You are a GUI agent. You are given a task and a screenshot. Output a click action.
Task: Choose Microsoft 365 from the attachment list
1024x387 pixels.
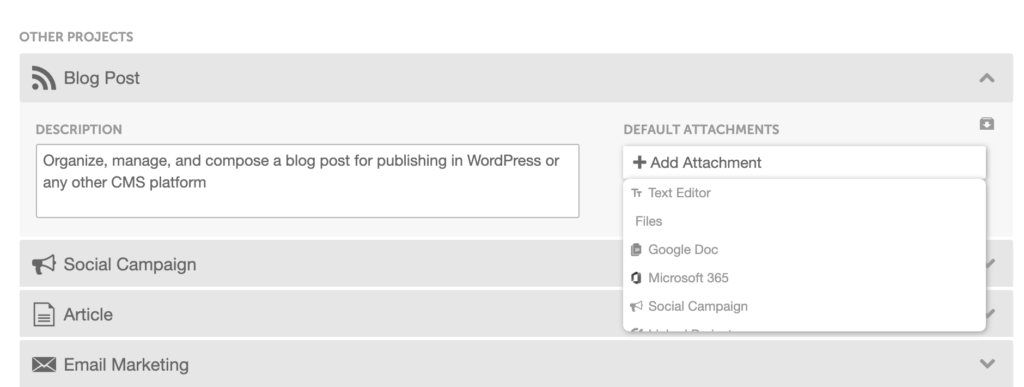coord(804,278)
